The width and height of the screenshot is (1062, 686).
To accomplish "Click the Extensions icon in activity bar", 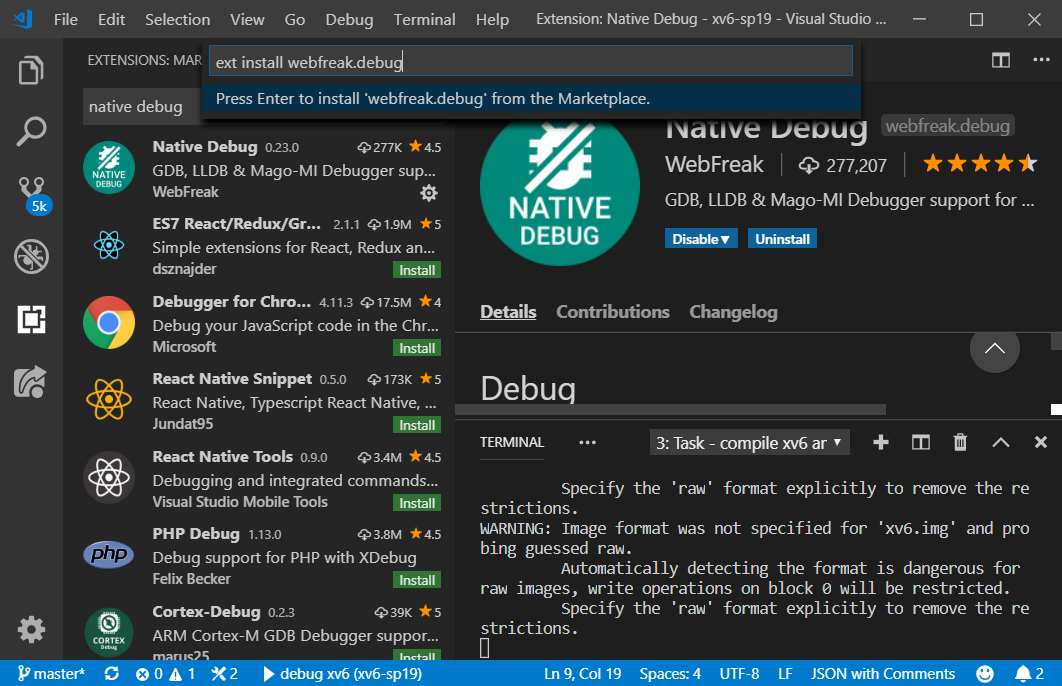I will pyautogui.click(x=31, y=319).
